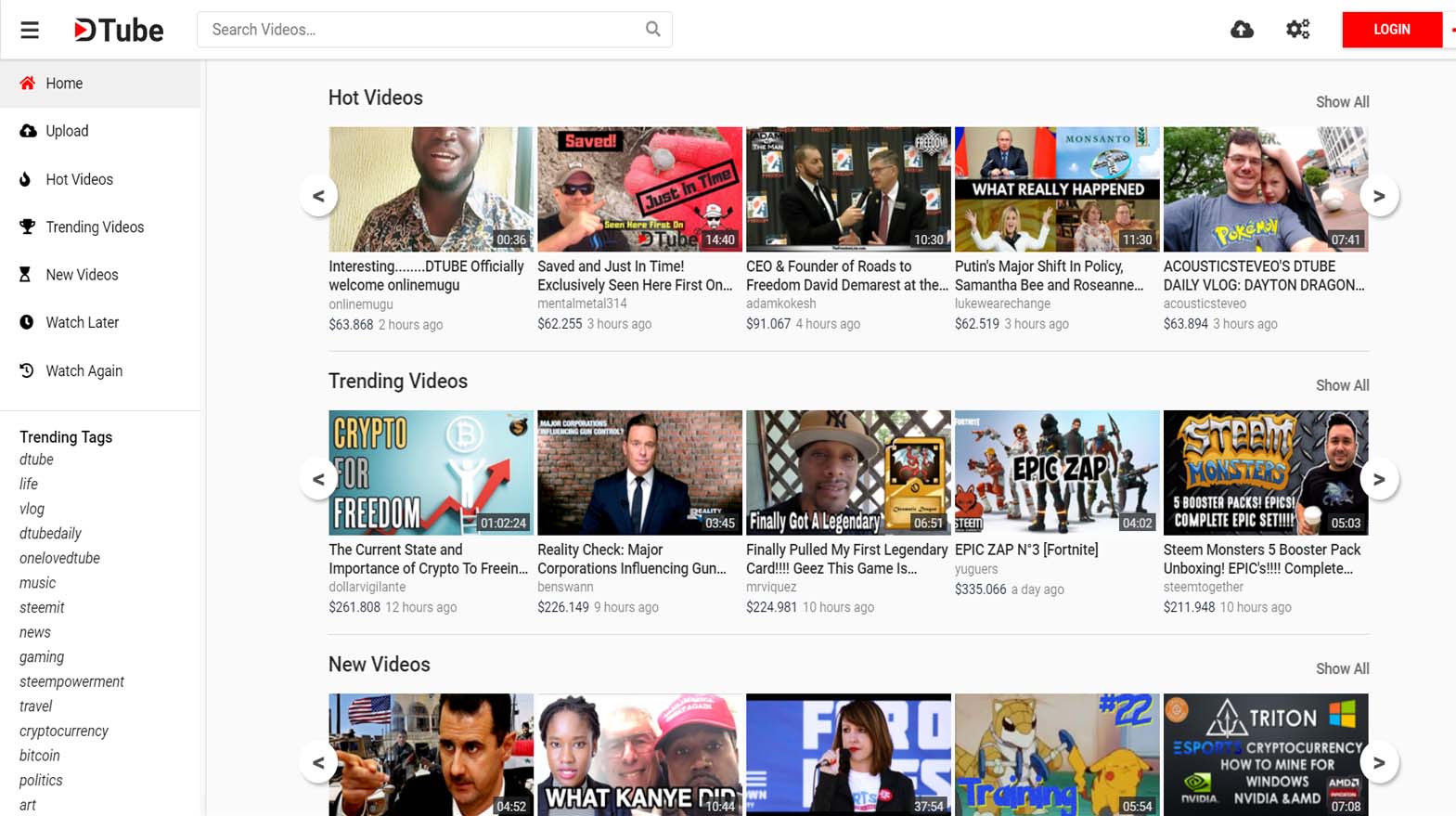Image resolution: width=1456 pixels, height=816 pixels.
Task: Select the steempowerment trending tag
Action: 71,681
